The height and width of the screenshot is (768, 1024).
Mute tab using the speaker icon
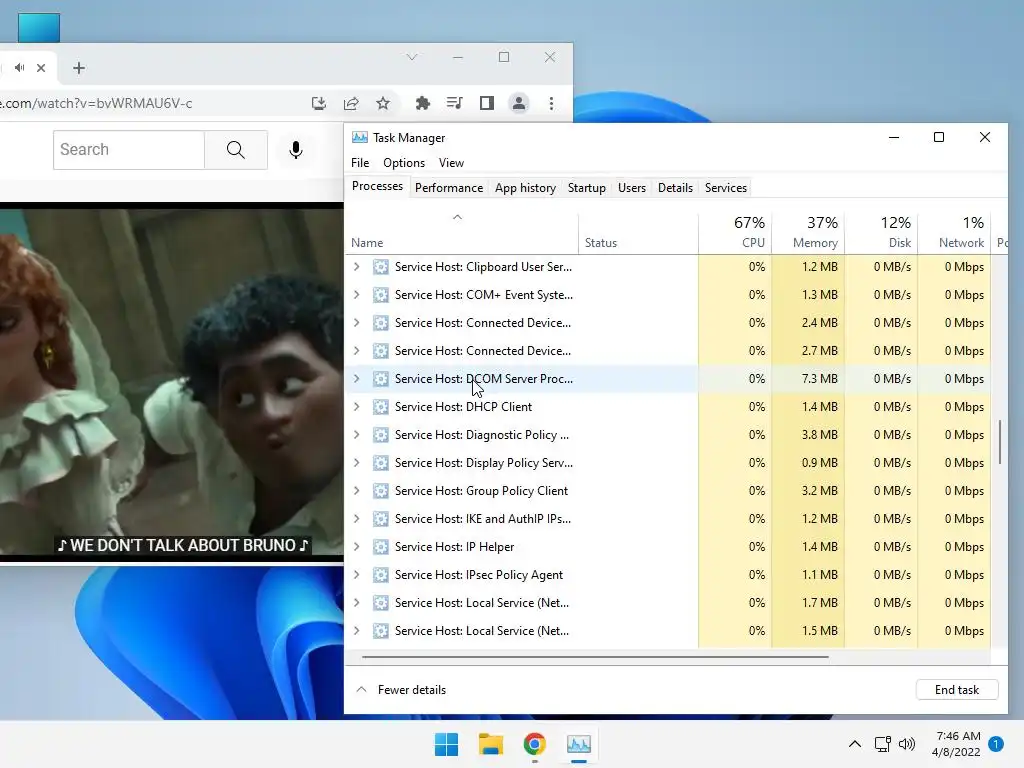[20, 67]
